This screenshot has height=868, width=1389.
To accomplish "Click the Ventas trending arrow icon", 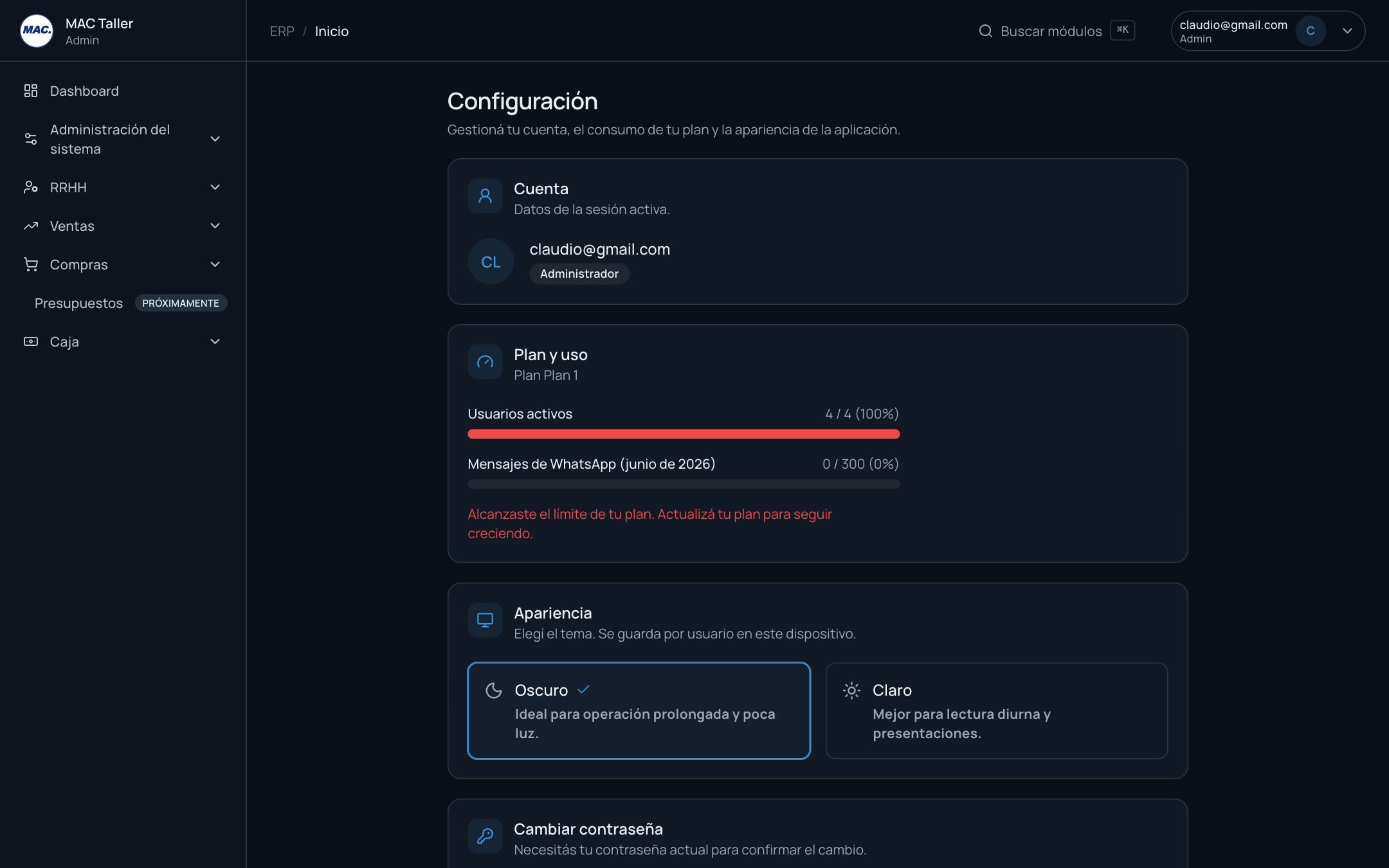I will point(31,226).
